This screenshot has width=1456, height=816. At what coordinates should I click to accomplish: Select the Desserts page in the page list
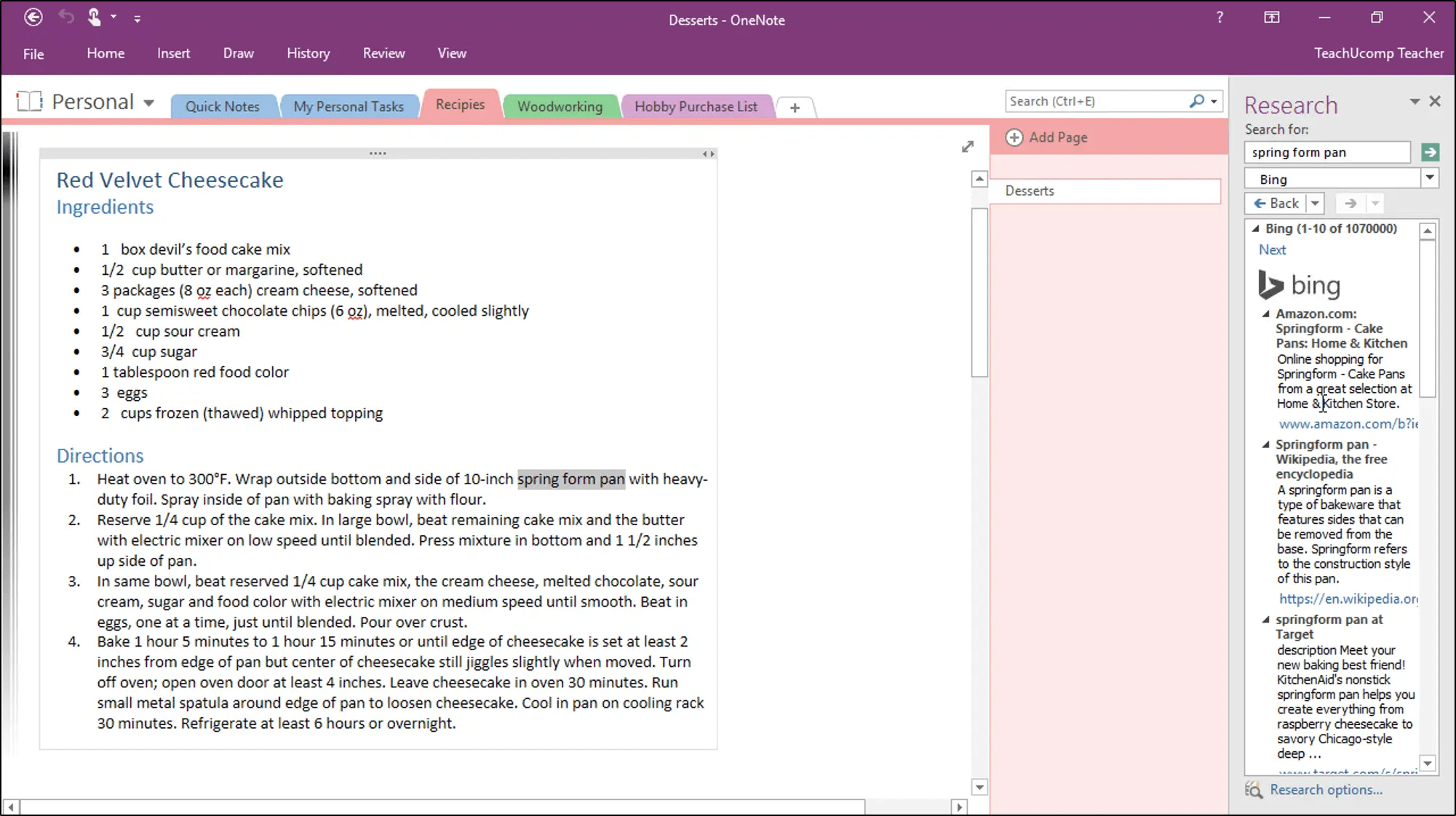point(1030,191)
